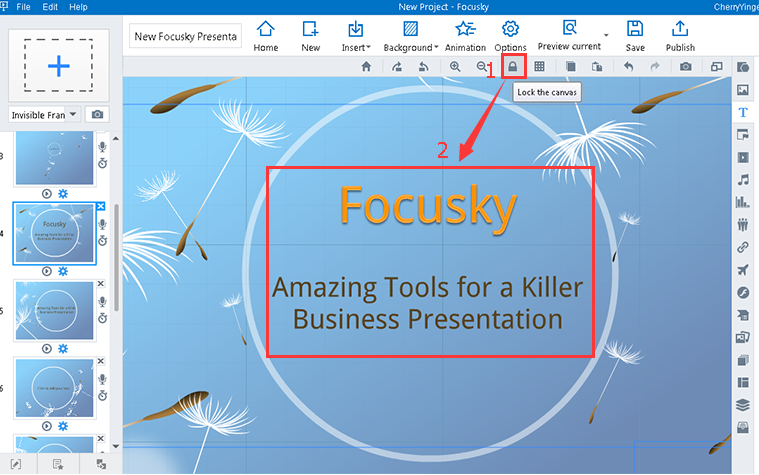Copy the selected object
Image resolution: width=759 pixels, height=475 pixels.
point(571,67)
